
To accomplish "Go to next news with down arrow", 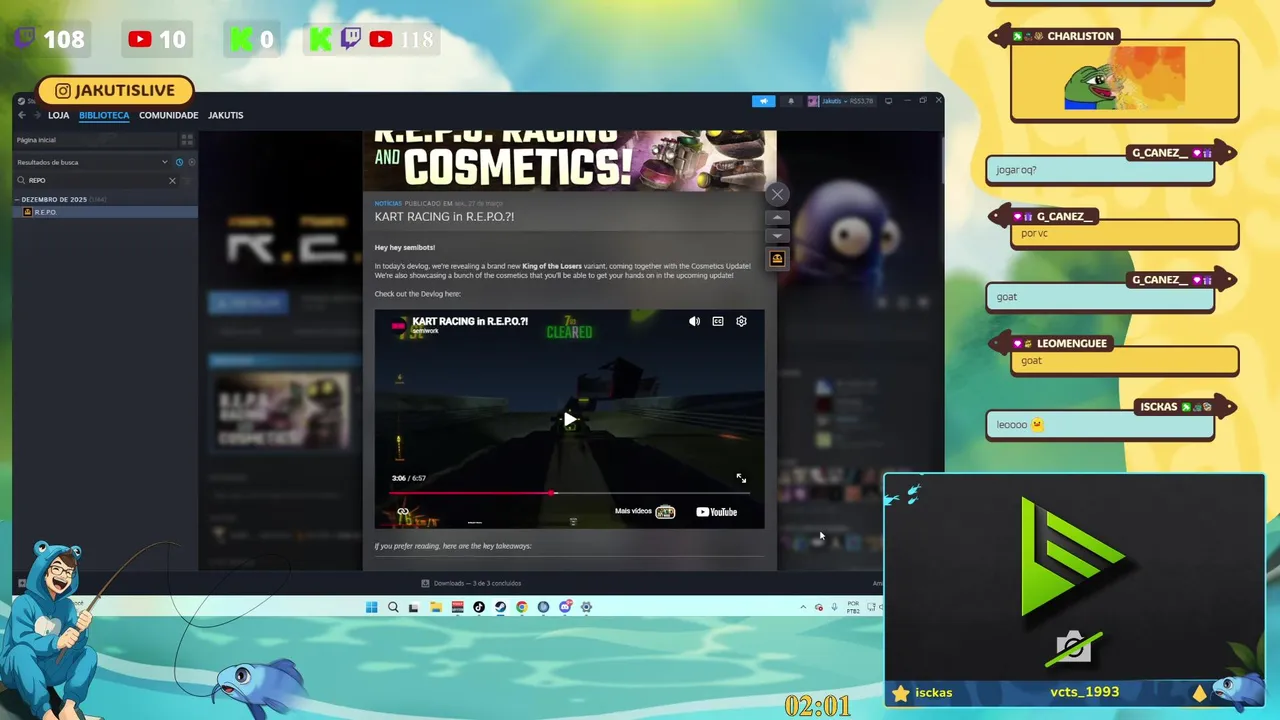I will click(x=777, y=236).
